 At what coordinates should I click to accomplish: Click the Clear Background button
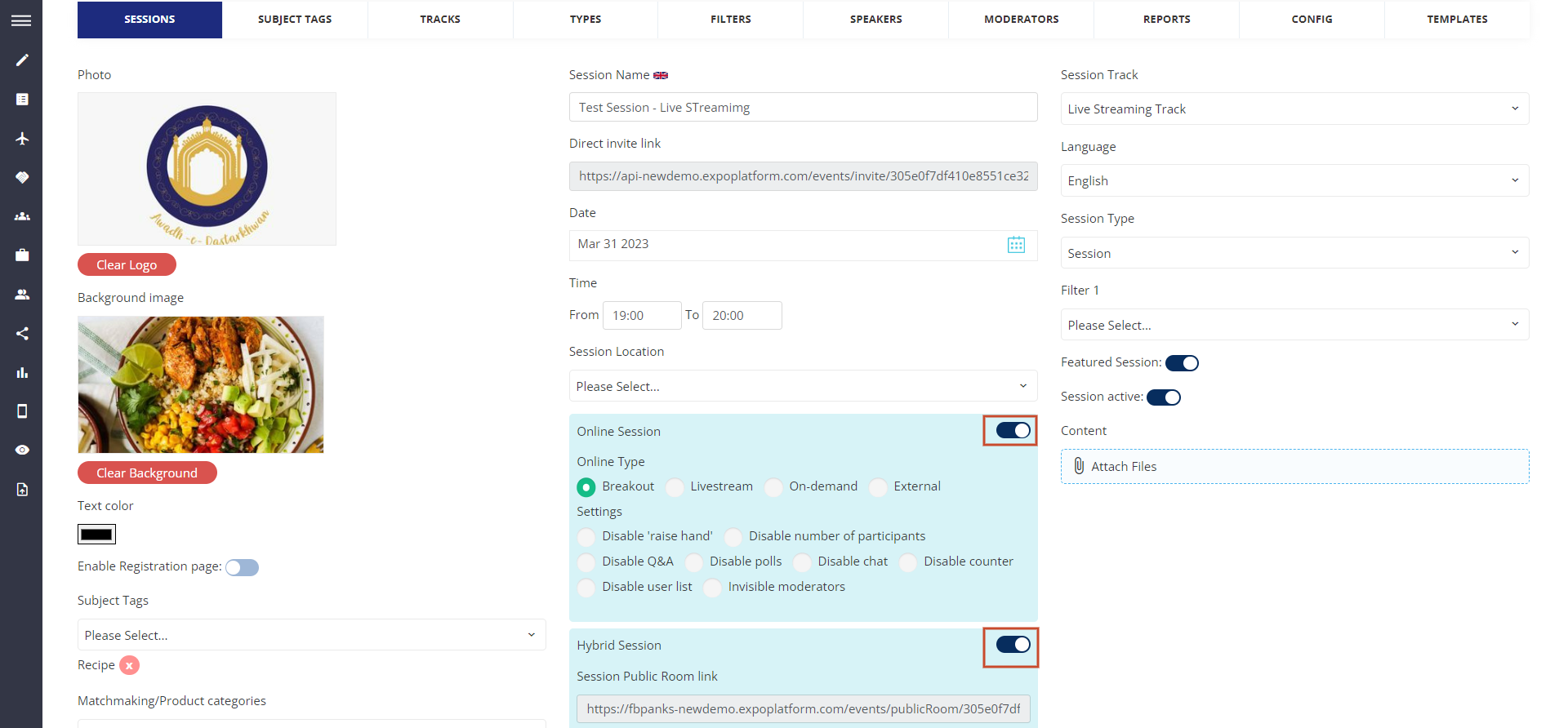point(147,473)
